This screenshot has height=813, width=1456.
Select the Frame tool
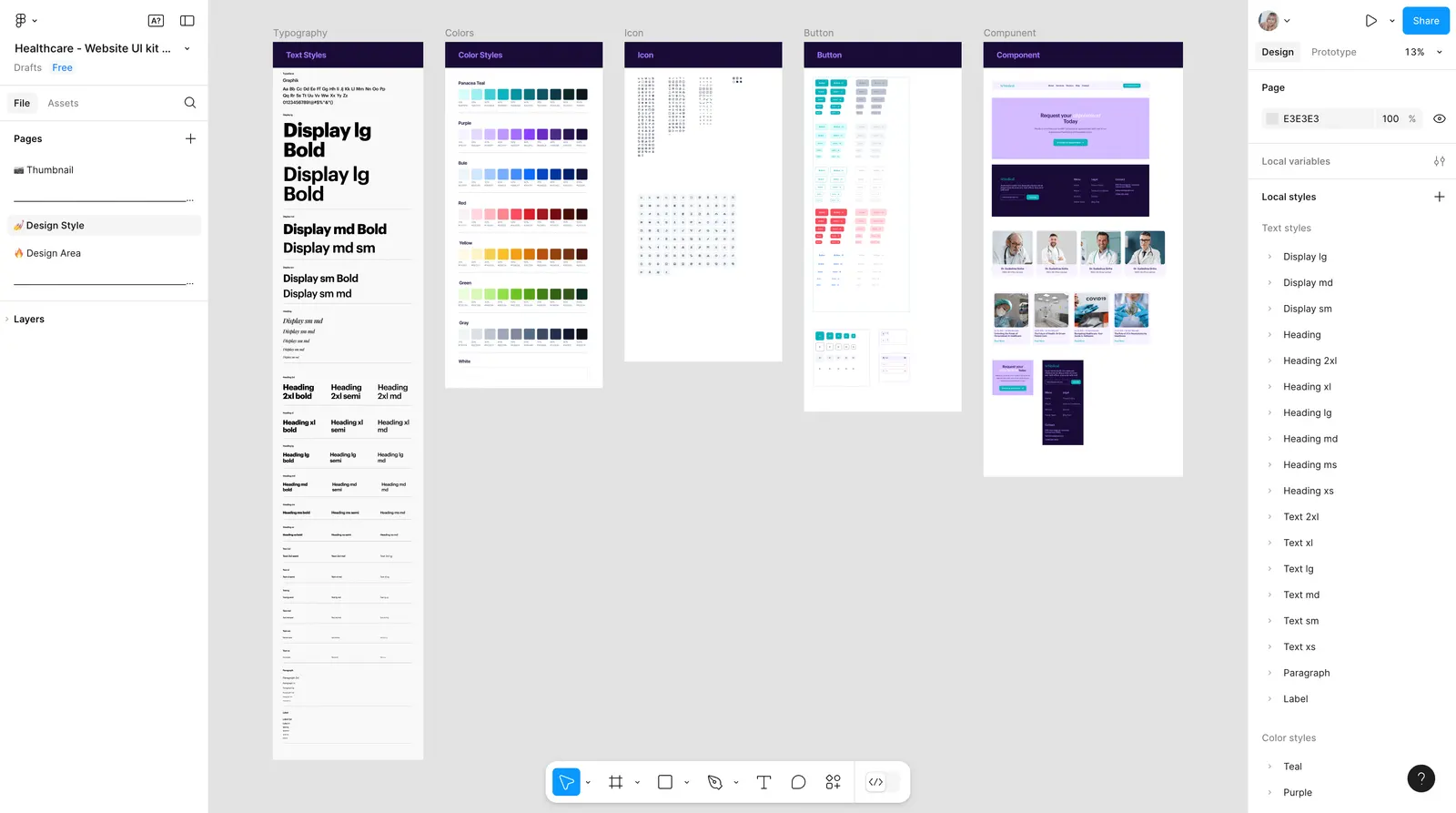pyautogui.click(x=616, y=782)
